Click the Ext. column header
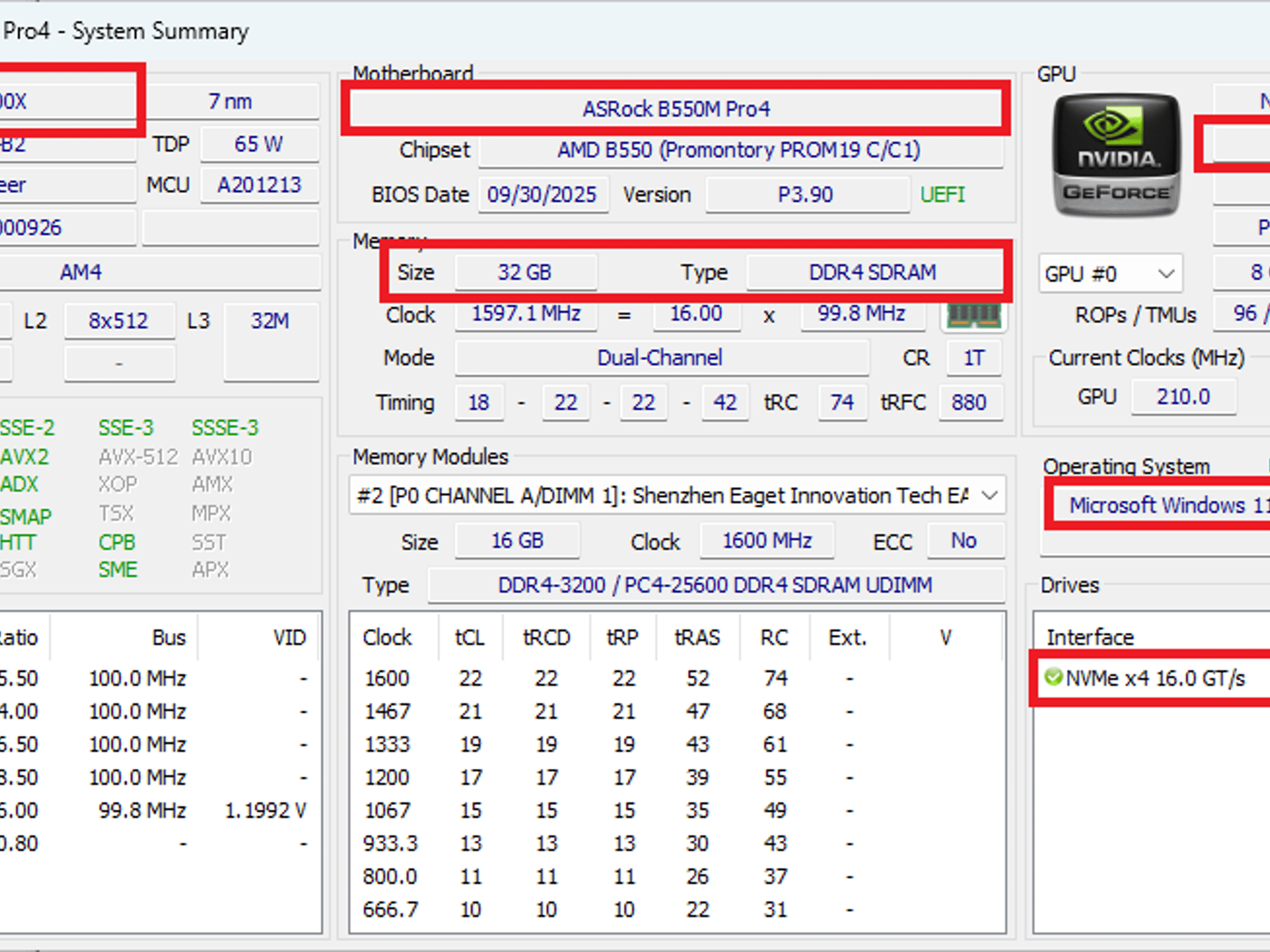This screenshot has height=952, width=1270. tap(848, 637)
